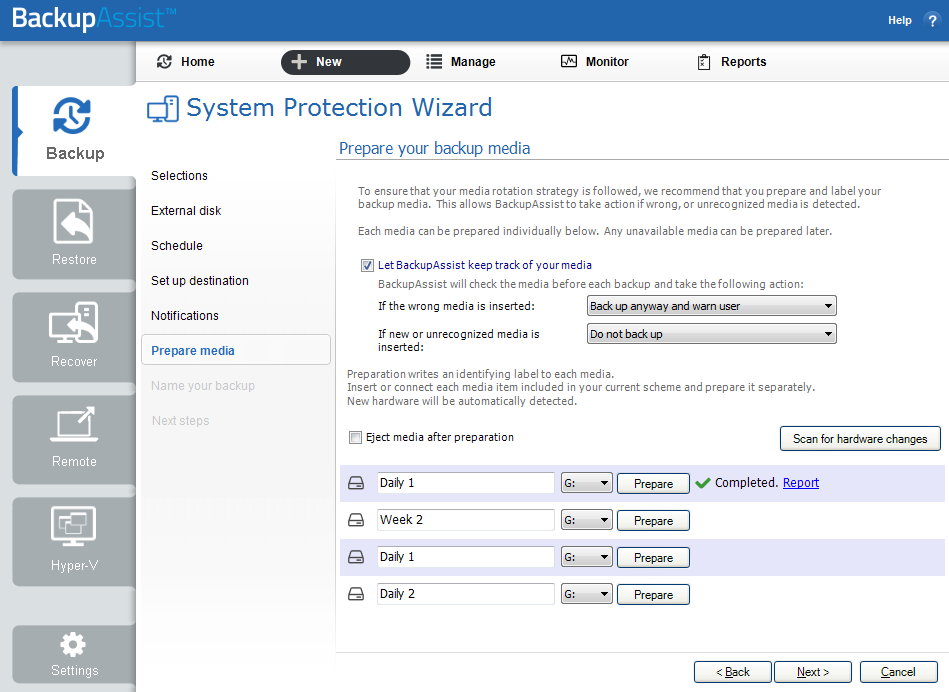Click the drive icon beside Daily 2
Screen dimensions: 949x692
pos(356,594)
